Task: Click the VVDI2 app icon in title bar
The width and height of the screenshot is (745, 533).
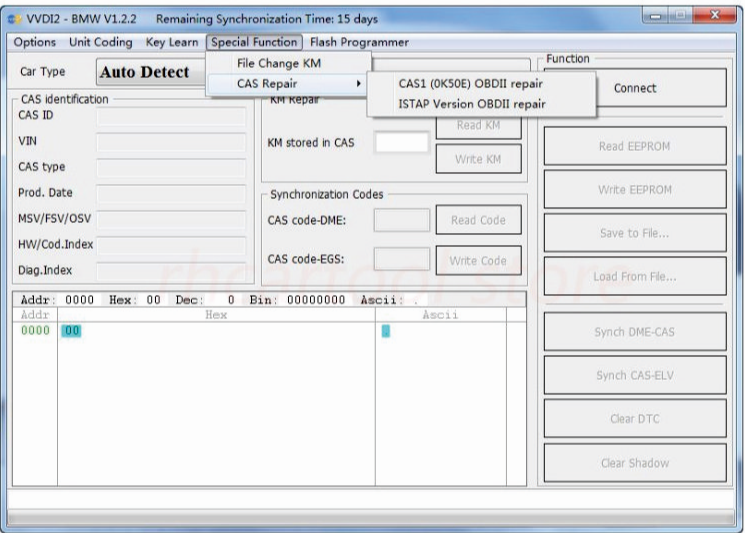Action: click(15, 19)
